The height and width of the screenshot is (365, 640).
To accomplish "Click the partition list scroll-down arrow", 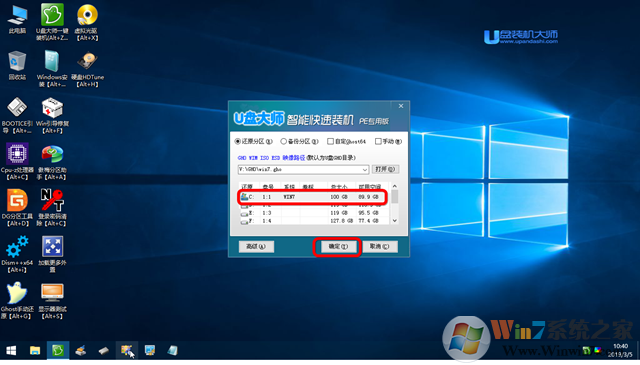I will click(395, 220).
